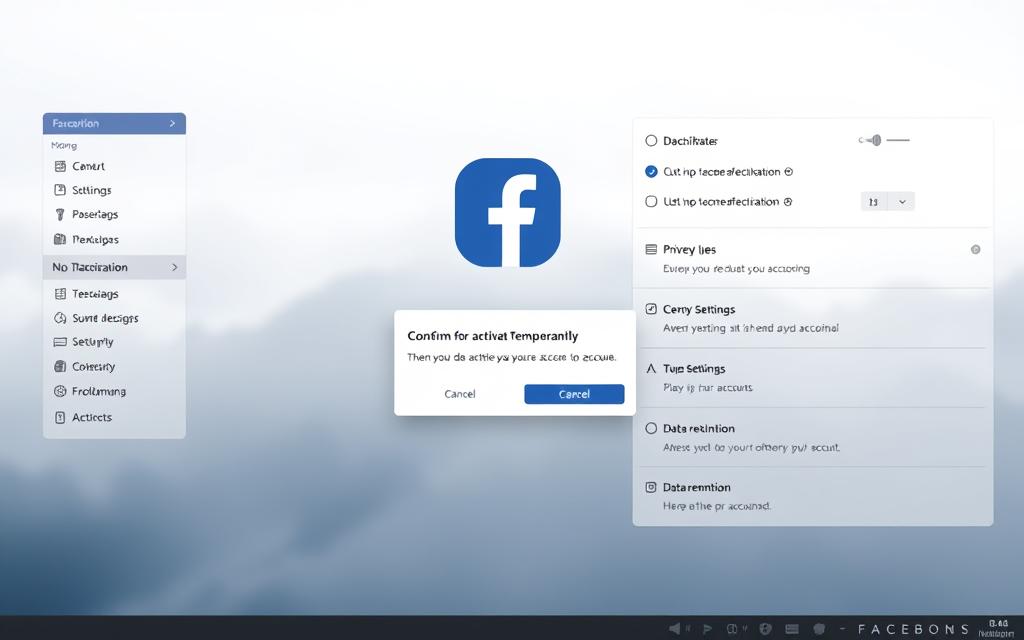Click the keyboard icon in the taskbar

pos(792,629)
